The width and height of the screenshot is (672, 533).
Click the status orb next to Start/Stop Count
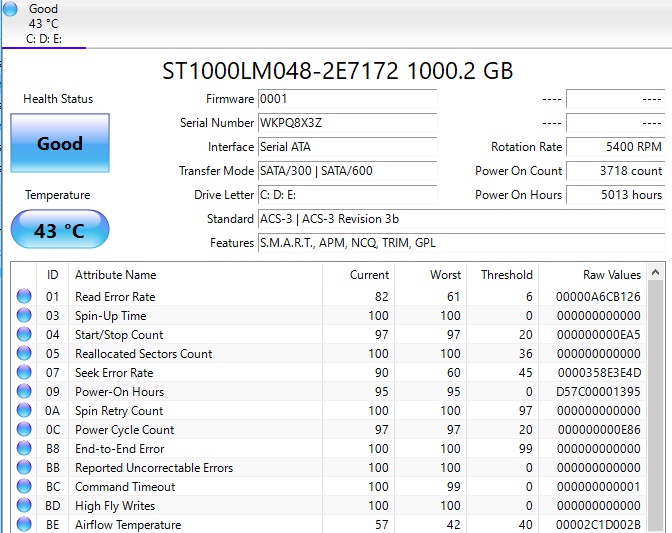point(24,335)
